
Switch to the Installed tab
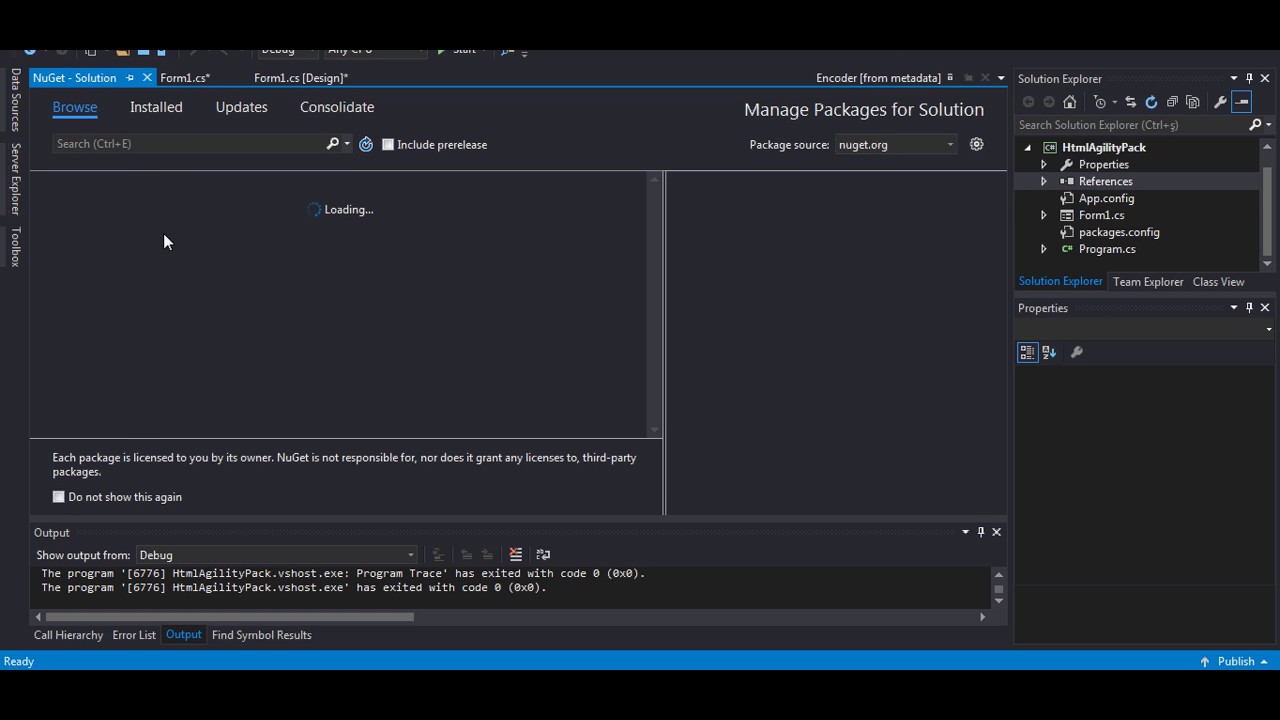point(156,107)
